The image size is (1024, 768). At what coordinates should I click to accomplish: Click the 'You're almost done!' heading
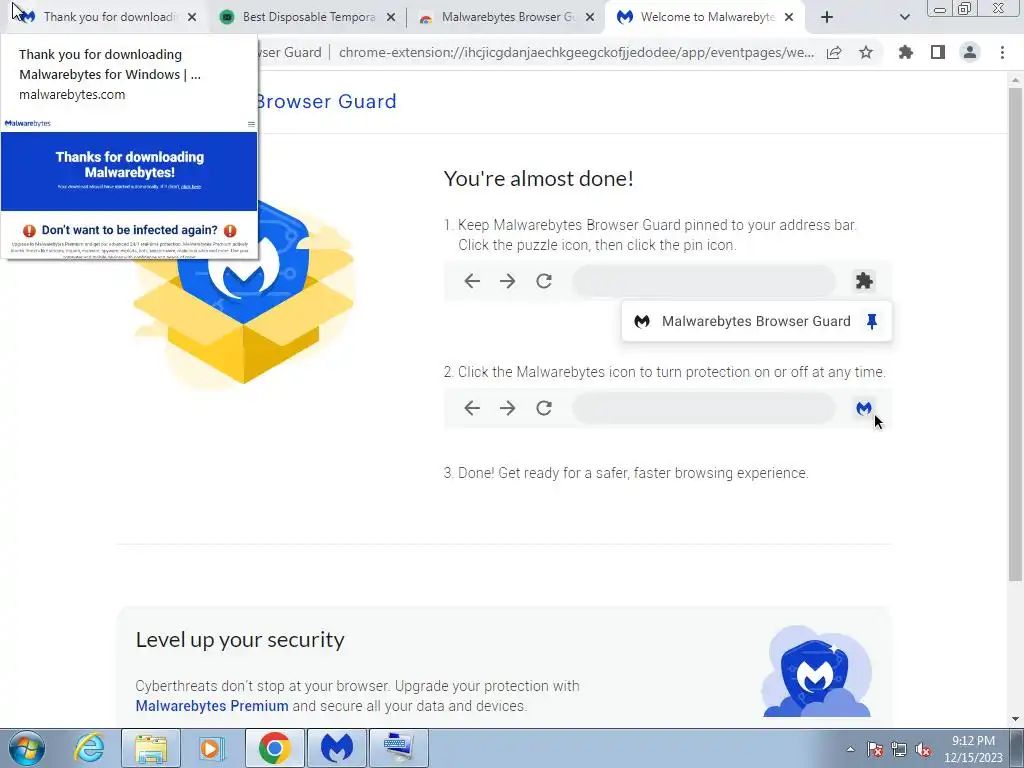[538, 178]
